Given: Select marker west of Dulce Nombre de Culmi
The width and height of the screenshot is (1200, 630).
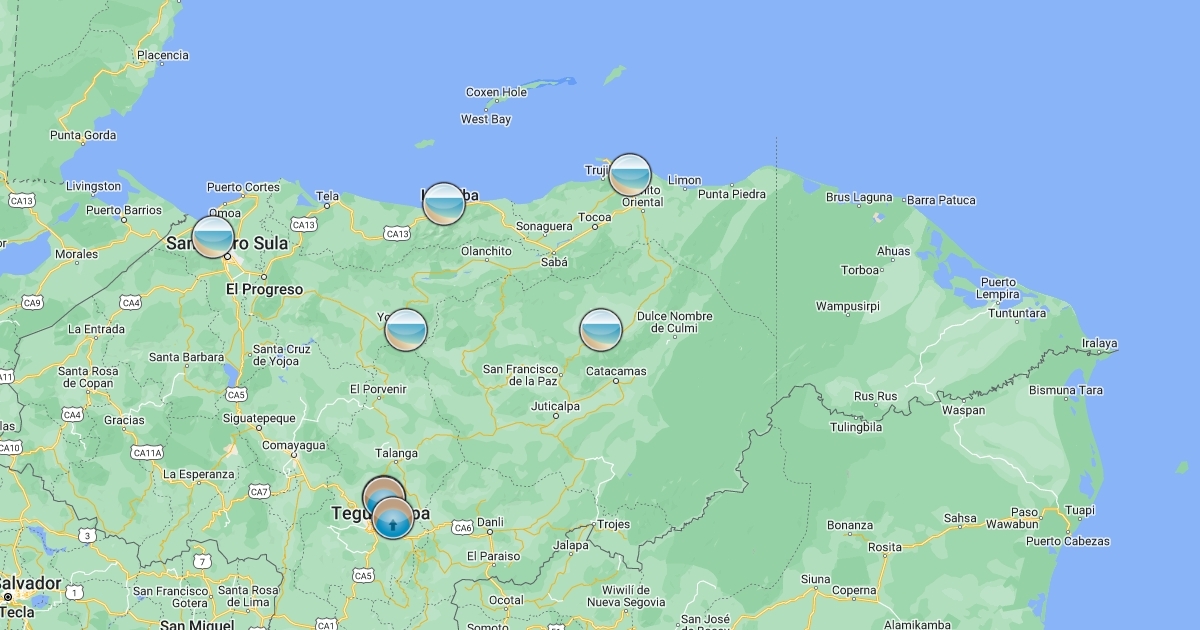Looking at the screenshot, I should pyautogui.click(x=601, y=330).
